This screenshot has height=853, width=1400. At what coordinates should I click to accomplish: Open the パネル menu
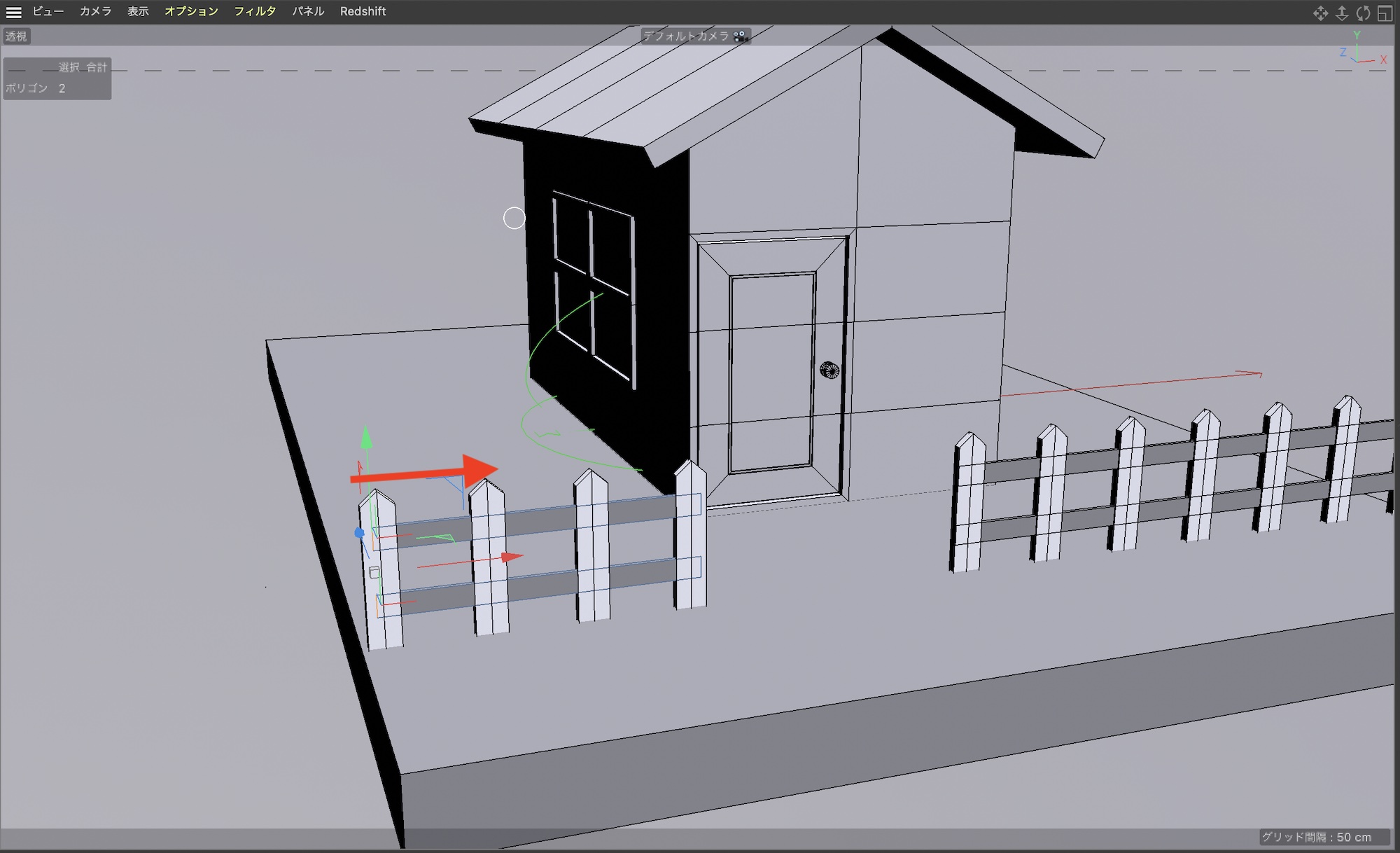[308, 11]
